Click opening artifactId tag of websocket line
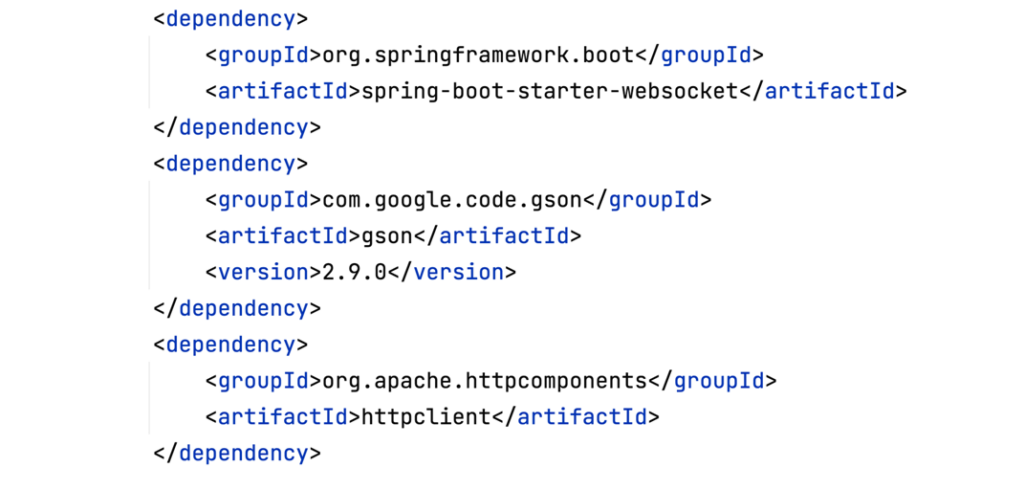This screenshot has height=490, width=1024. [283, 92]
